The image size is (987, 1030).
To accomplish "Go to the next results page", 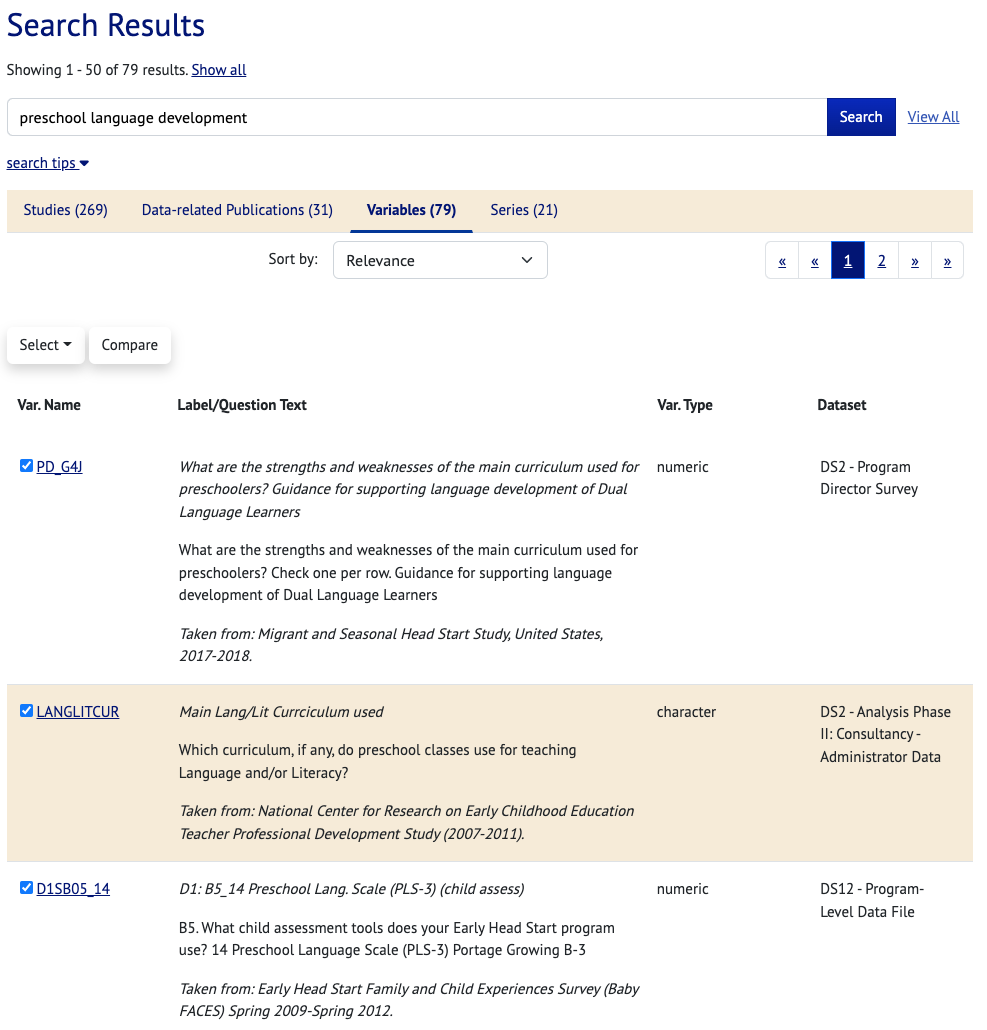I will tap(914, 261).
